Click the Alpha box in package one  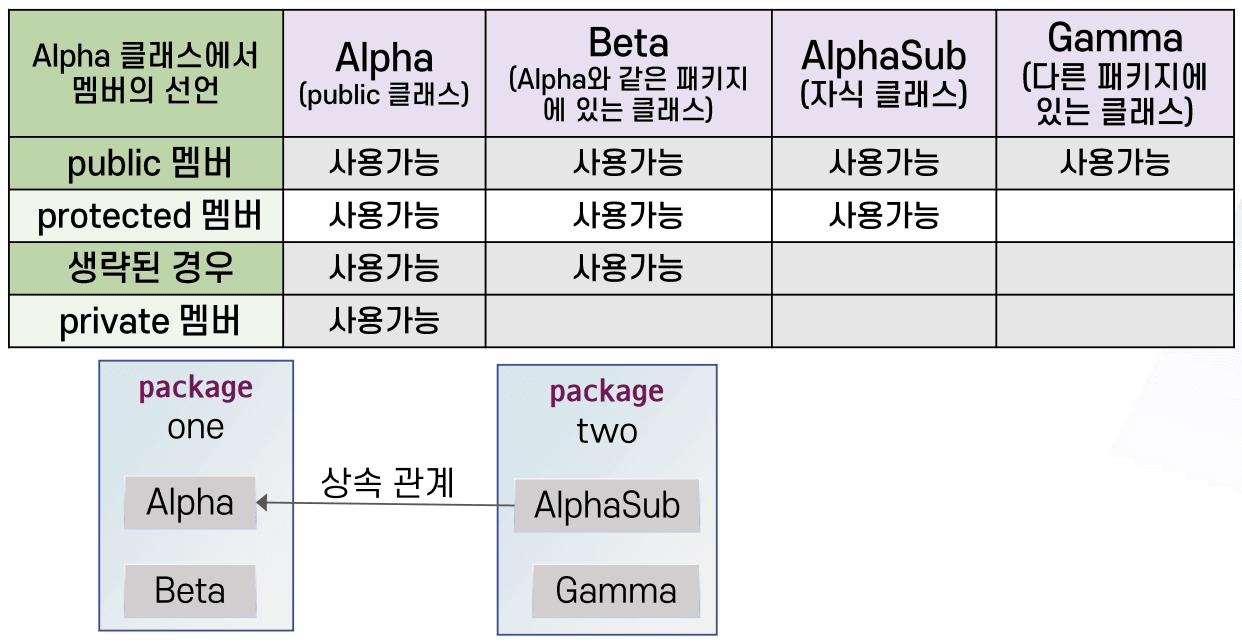[x=190, y=502]
